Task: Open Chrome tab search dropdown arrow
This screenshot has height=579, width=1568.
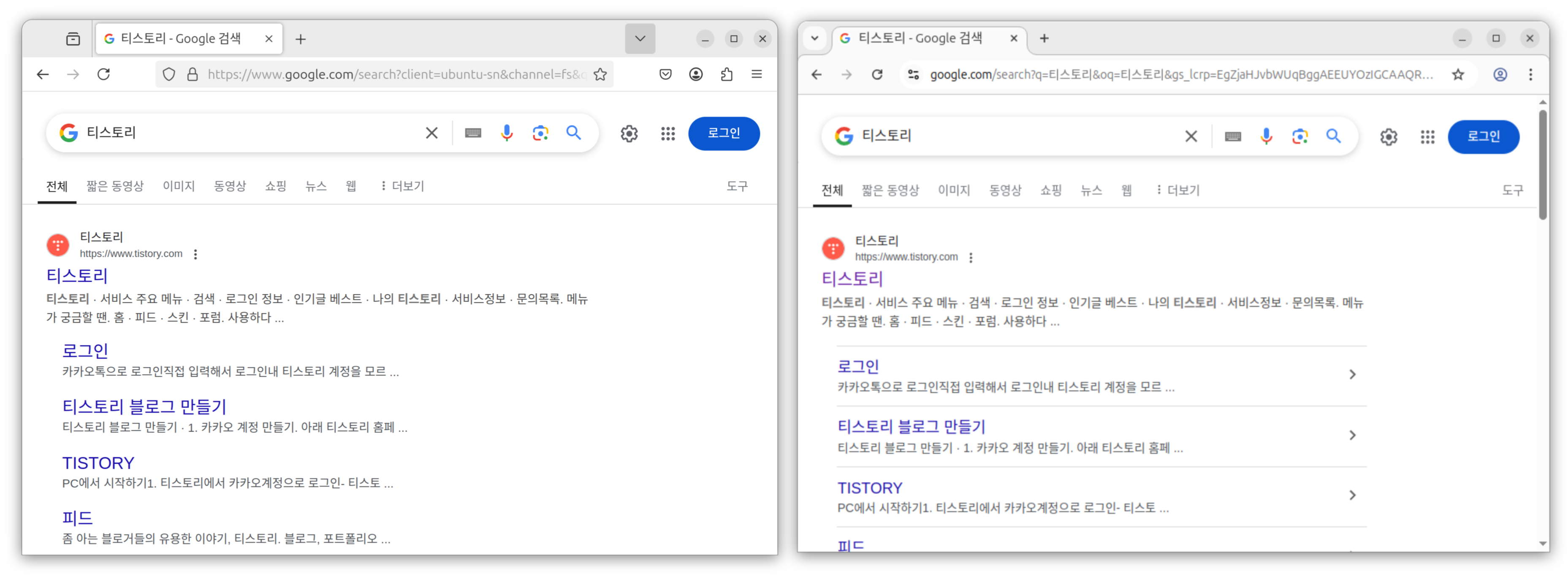Action: 814,38
